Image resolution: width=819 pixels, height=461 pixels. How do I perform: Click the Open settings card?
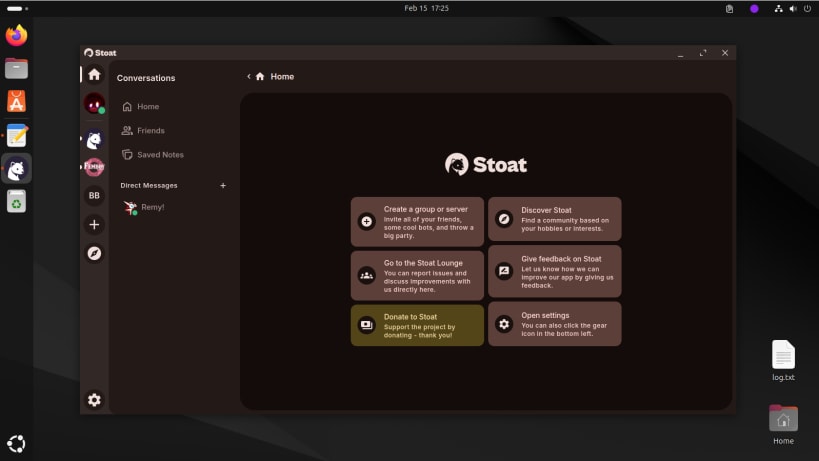click(x=555, y=324)
